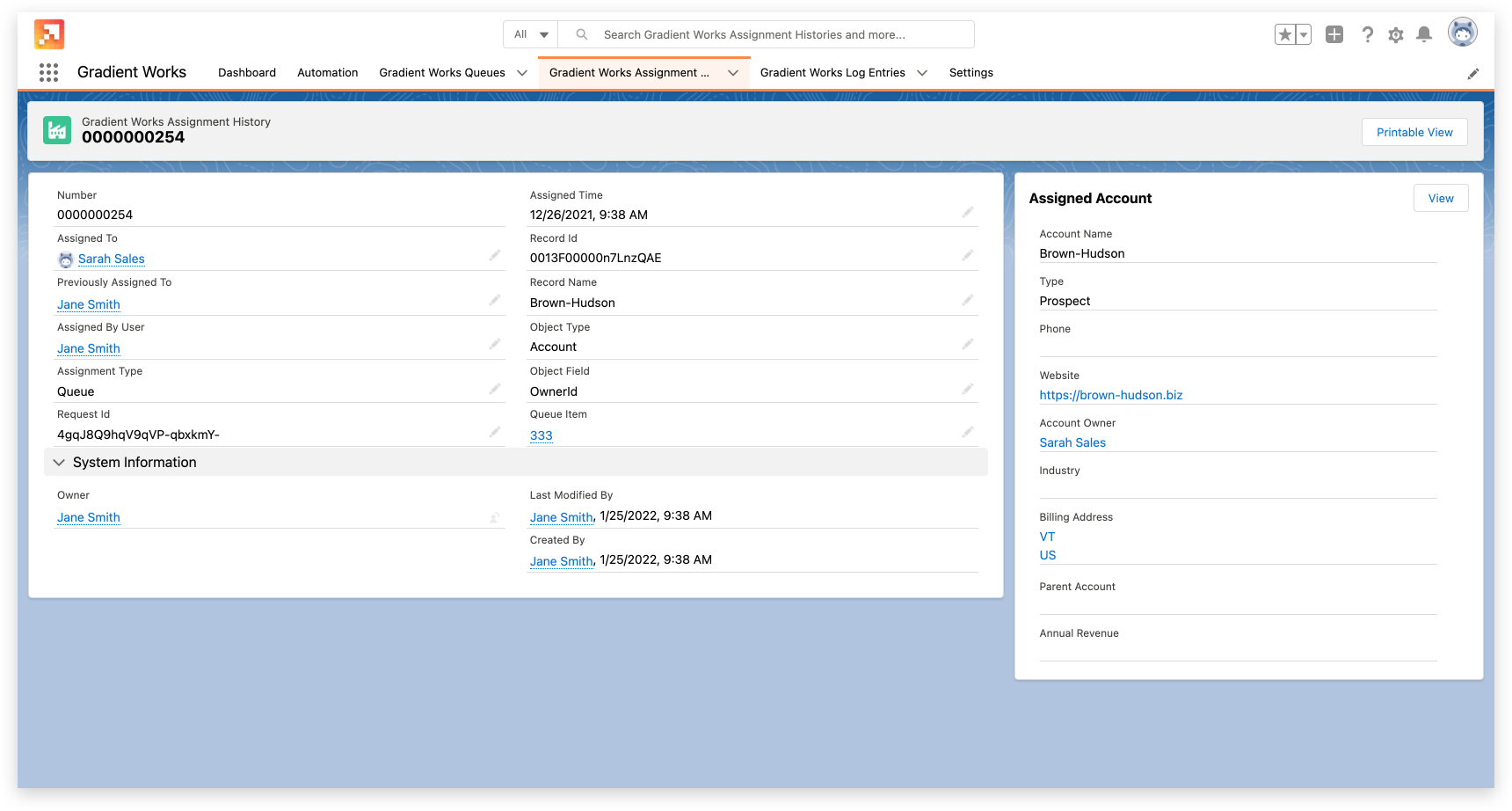Edit the Assigned Time pencil icon

pyautogui.click(x=968, y=212)
